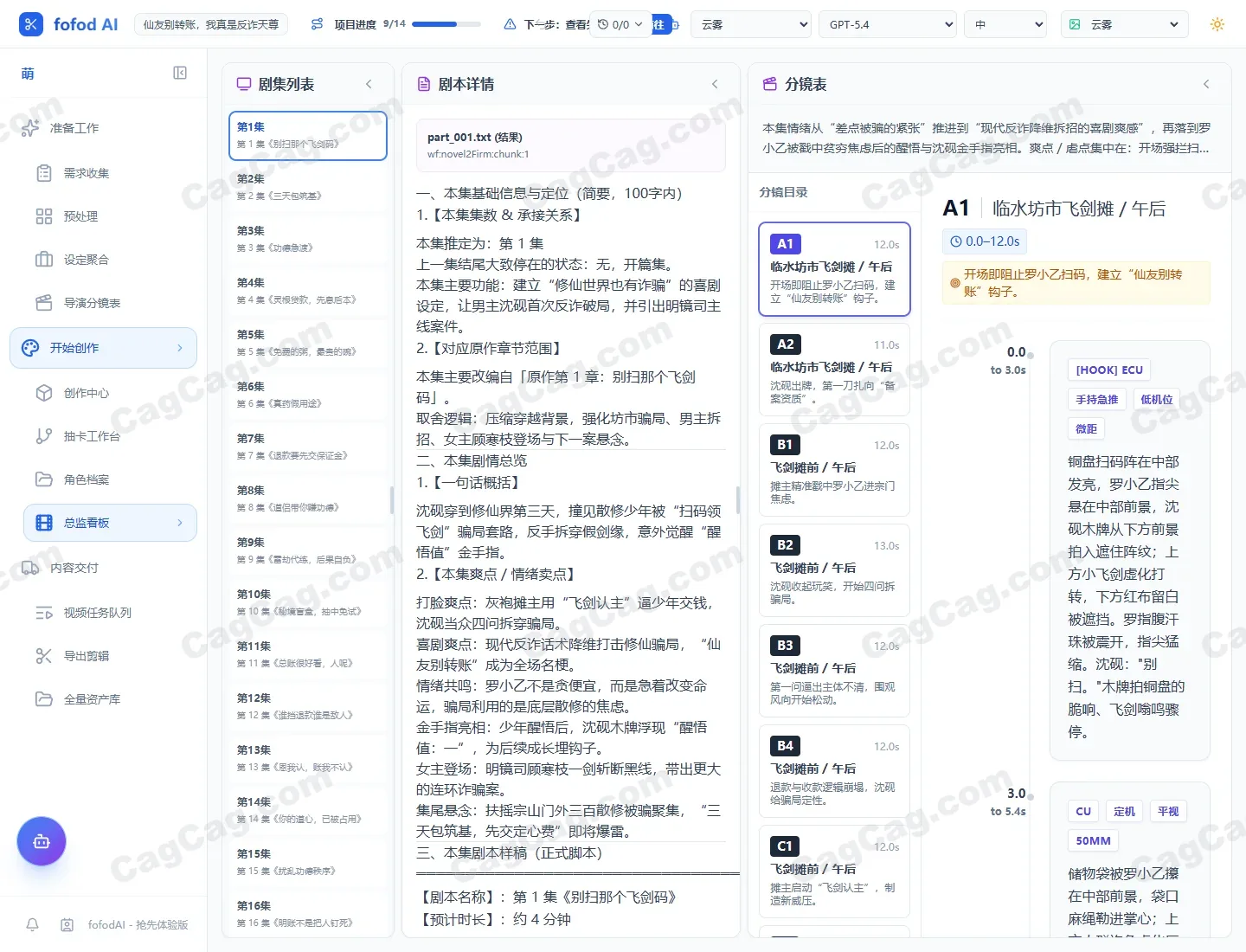Open the GPT-5.4 model dropdown
The image size is (1246, 952).
(x=888, y=24)
